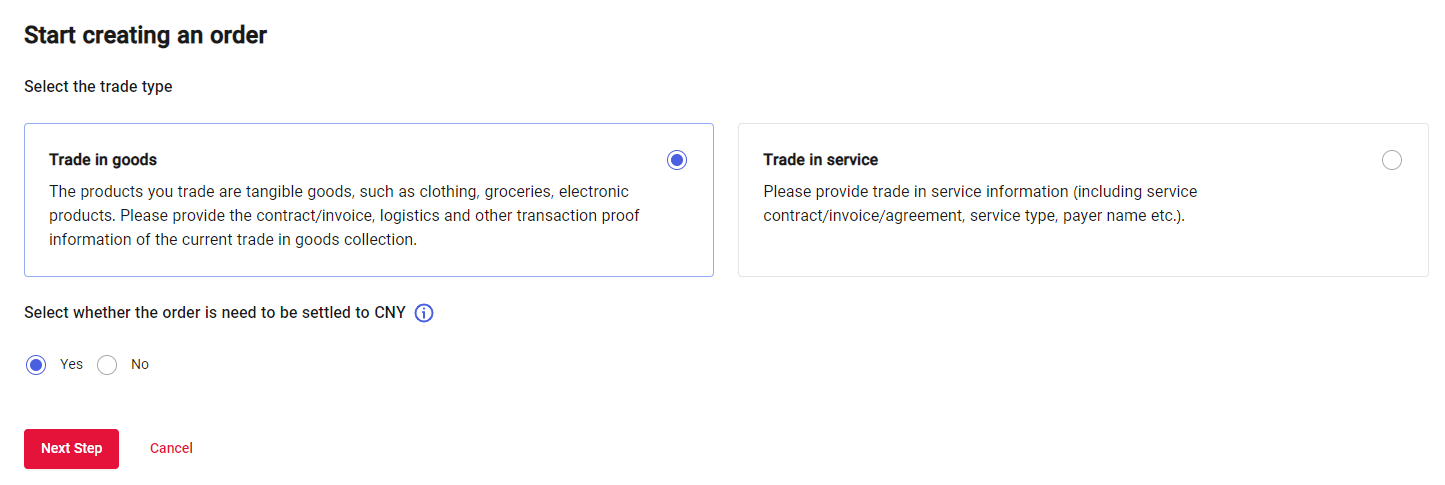Choose the No radio circle for CNY settlement
This screenshot has height=485, width=1445.
pyautogui.click(x=107, y=365)
